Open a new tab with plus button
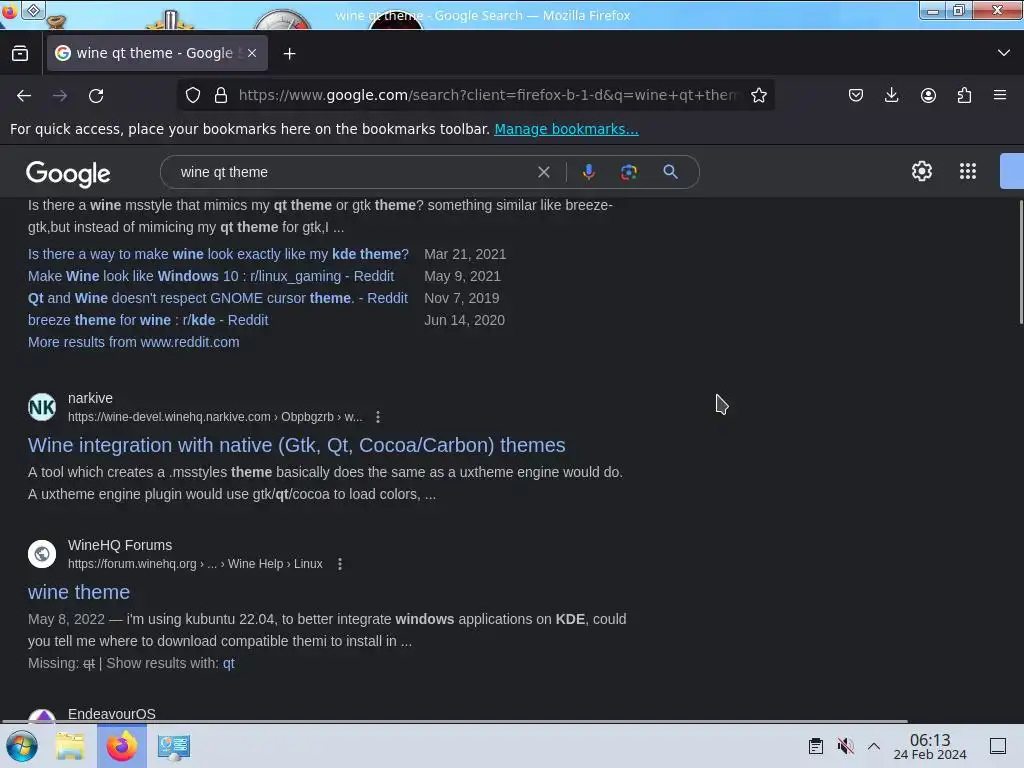 click(289, 54)
